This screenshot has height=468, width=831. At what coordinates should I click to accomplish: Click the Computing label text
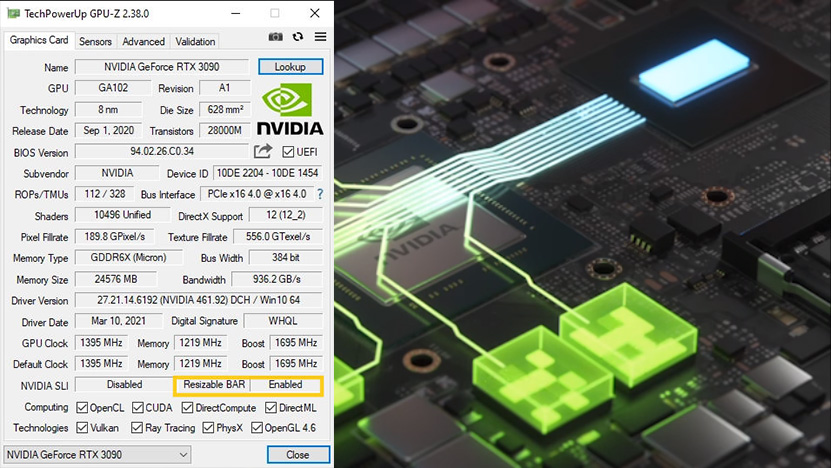click(x=46, y=407)
